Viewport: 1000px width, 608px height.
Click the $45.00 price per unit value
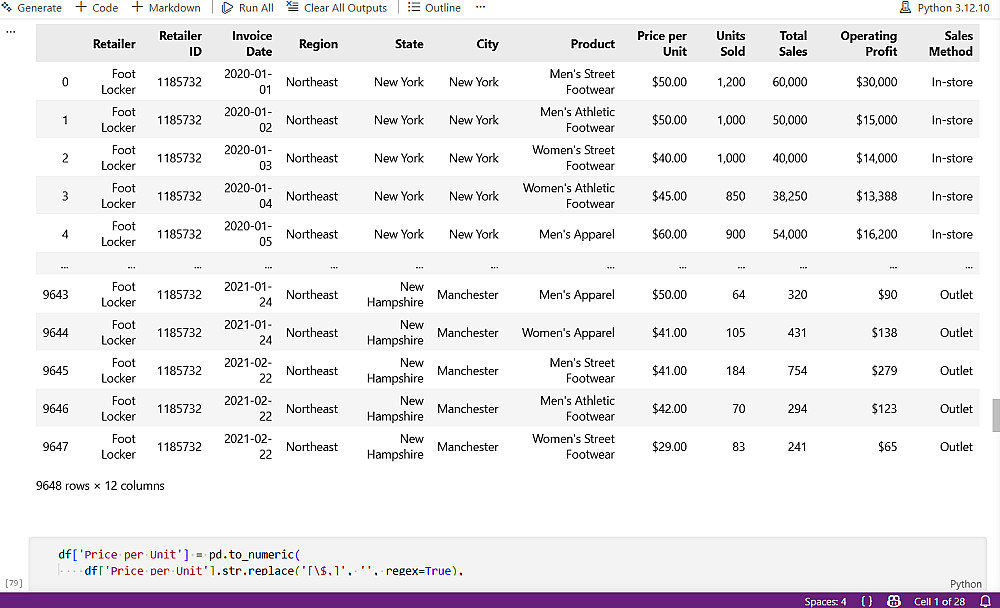tap(669, 196)
